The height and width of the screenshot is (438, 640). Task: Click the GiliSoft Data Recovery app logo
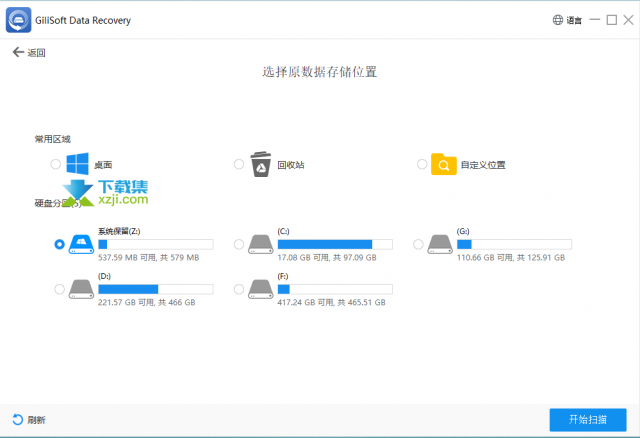tap(18, 20)
